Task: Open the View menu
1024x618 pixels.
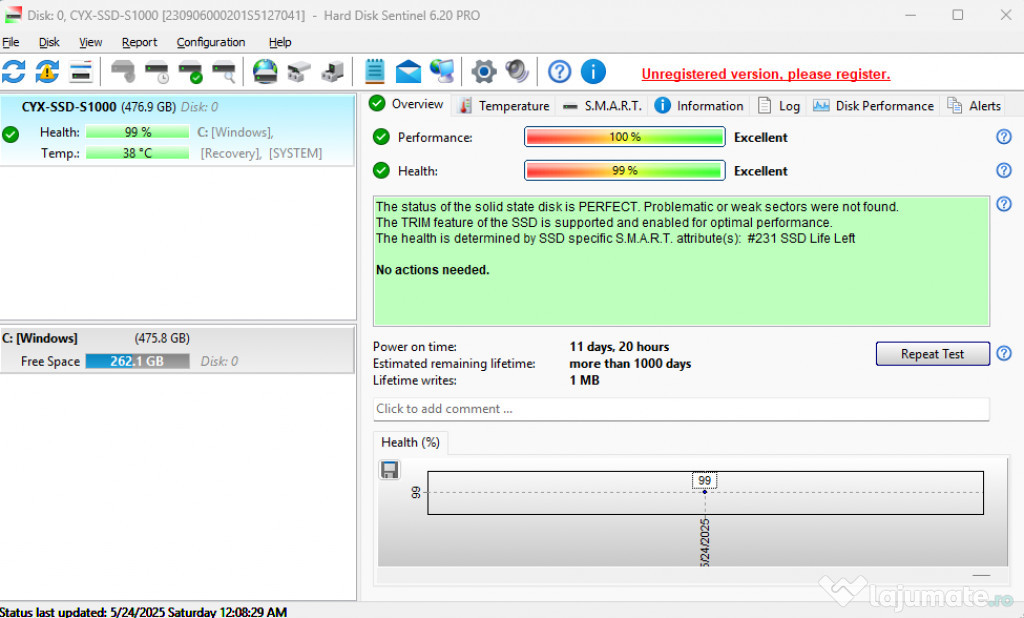Action: tap(91, 42)
